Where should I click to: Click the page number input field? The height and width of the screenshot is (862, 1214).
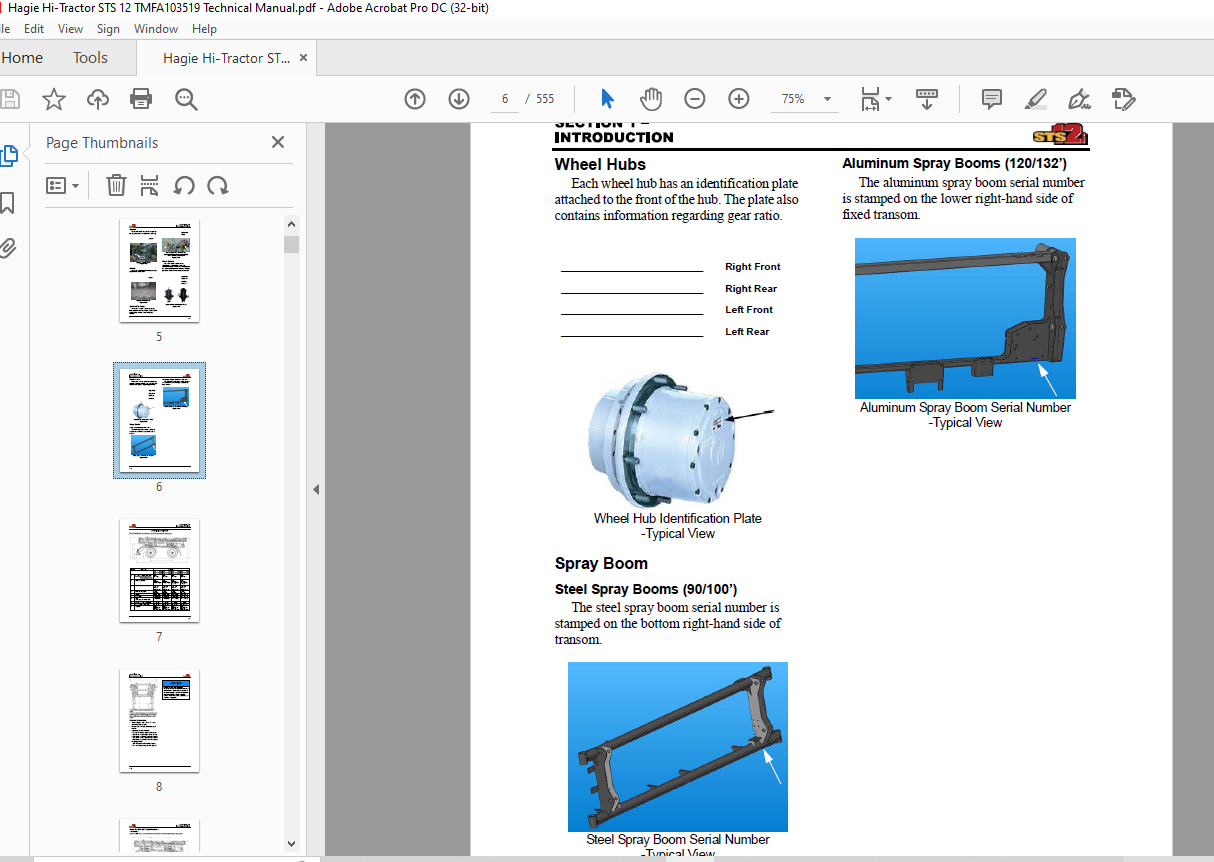click(505, 99)
